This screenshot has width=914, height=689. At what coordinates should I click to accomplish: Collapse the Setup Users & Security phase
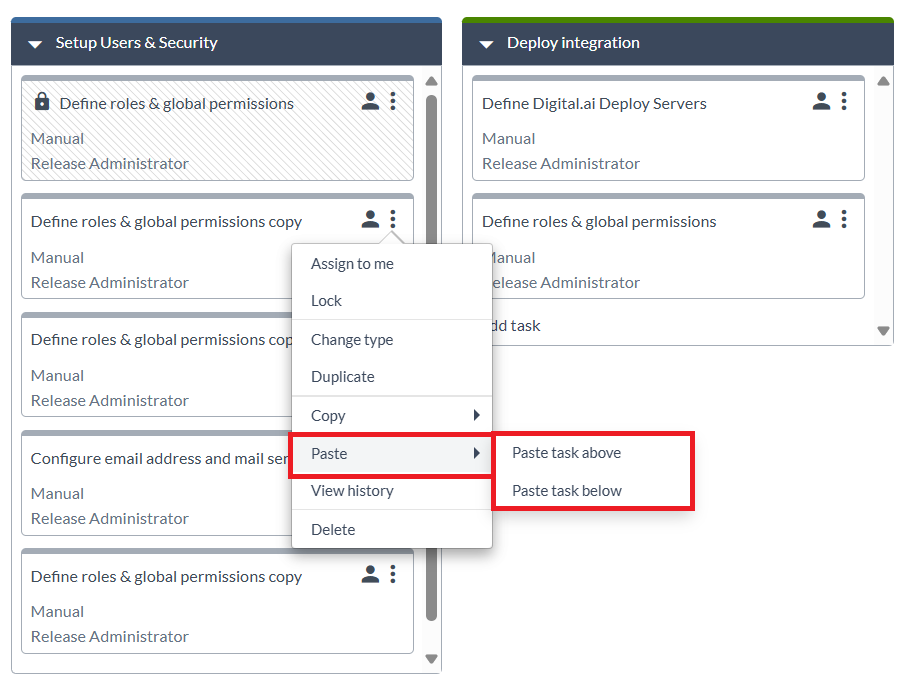pos(35,44)
